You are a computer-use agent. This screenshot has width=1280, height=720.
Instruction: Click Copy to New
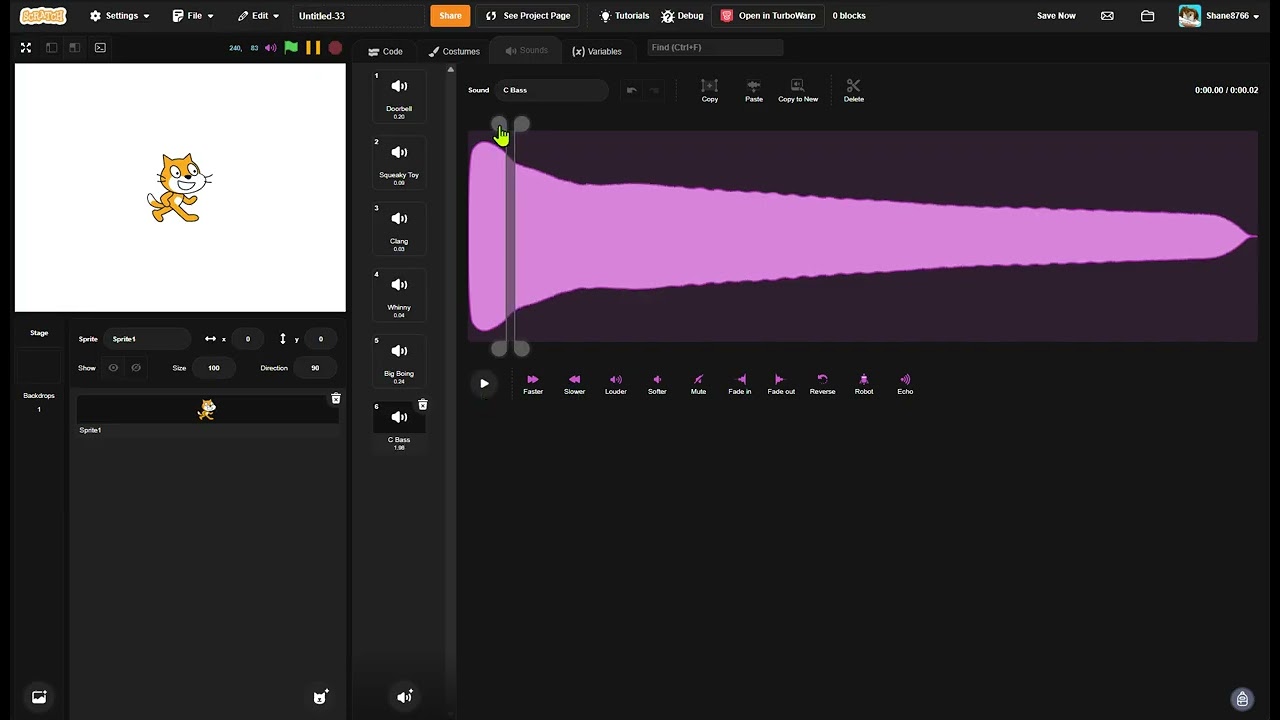798,90
